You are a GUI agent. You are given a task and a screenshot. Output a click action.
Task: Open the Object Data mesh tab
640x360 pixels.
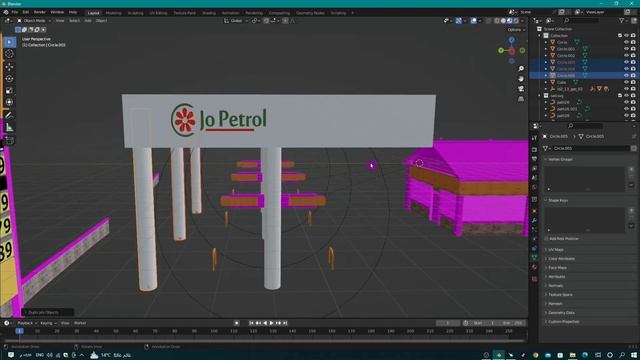coord(534,258)
